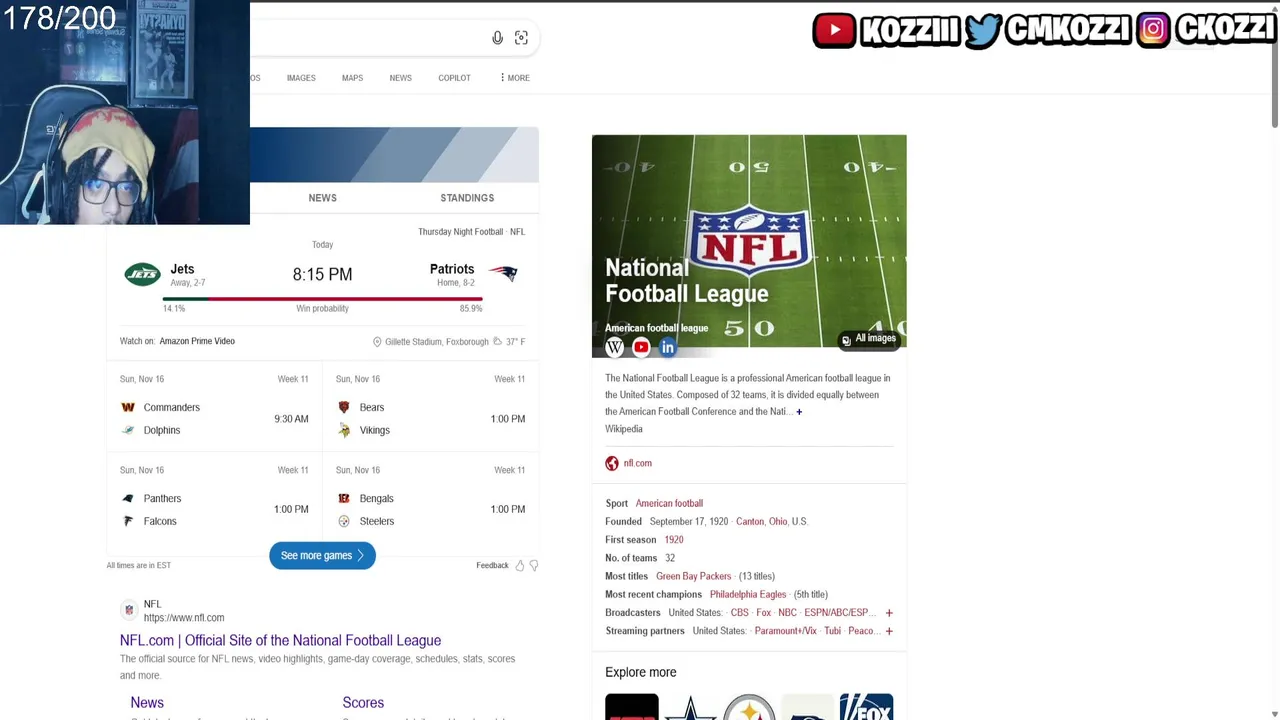Click the Thursday Night Football label
The height and width of the screenshot is (720, 1280).
coord(460,232)
